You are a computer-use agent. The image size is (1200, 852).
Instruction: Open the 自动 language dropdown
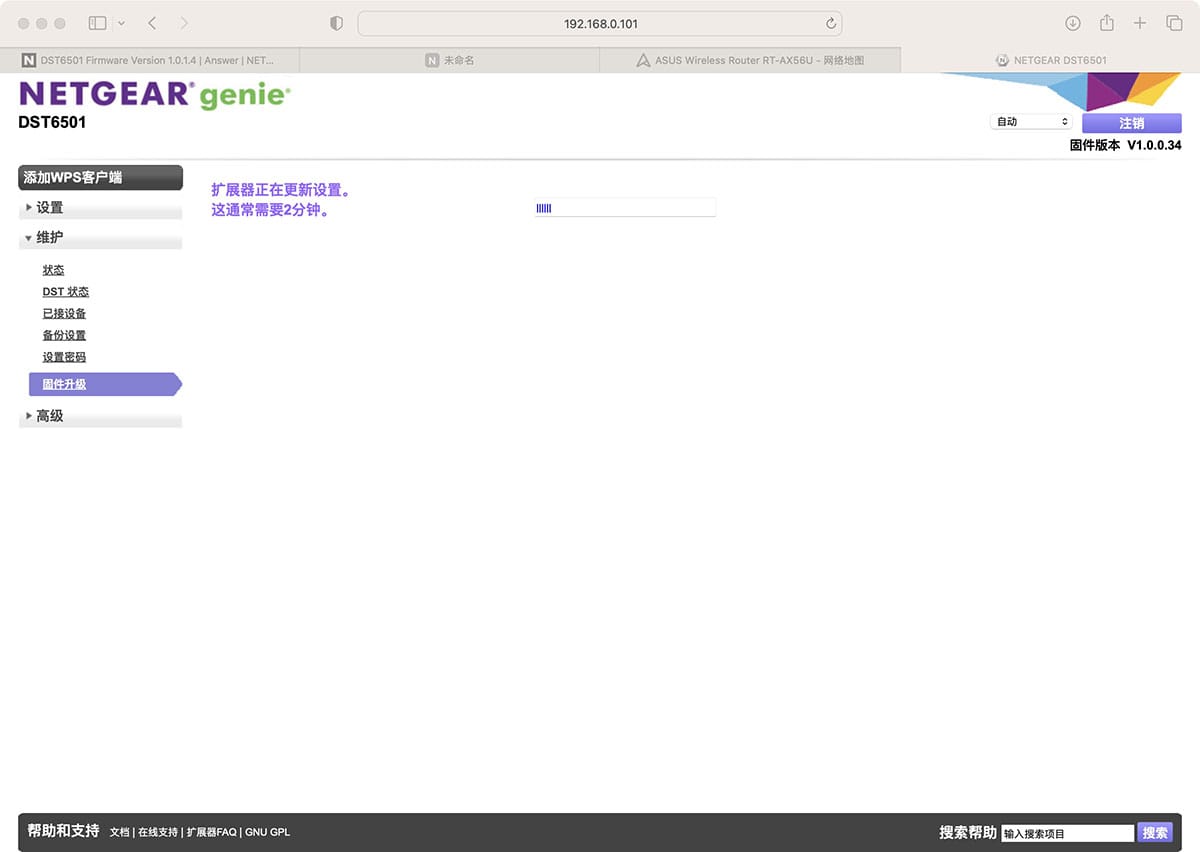click(x=1031, y=122)
